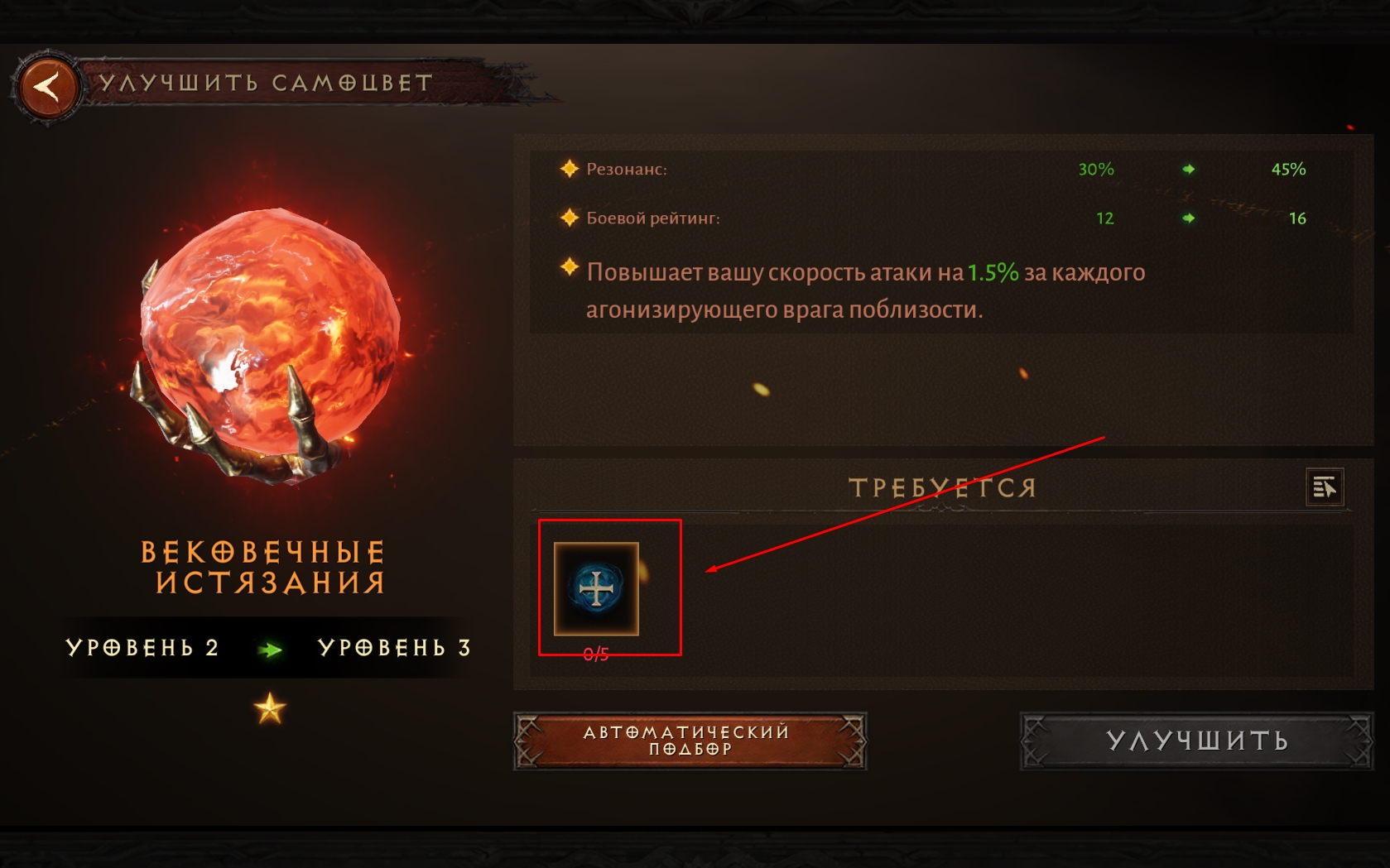Click the Автоматический подбор button
Viewport: 1390px width, 868px height.
coord(690,741)
